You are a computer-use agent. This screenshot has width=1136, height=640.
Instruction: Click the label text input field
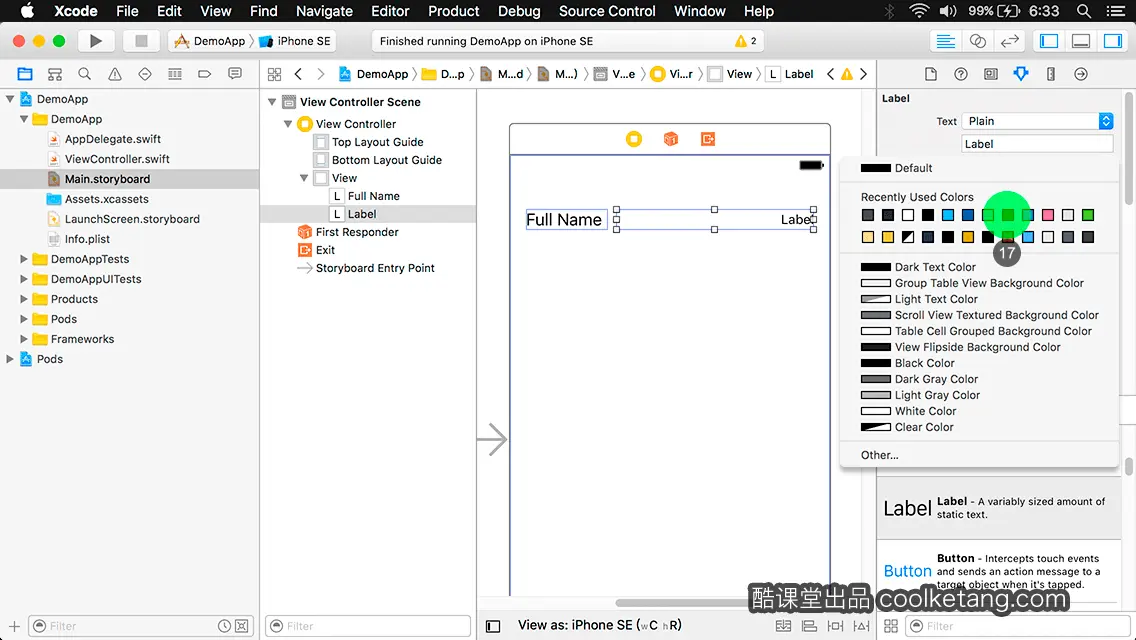[1037, 144]
